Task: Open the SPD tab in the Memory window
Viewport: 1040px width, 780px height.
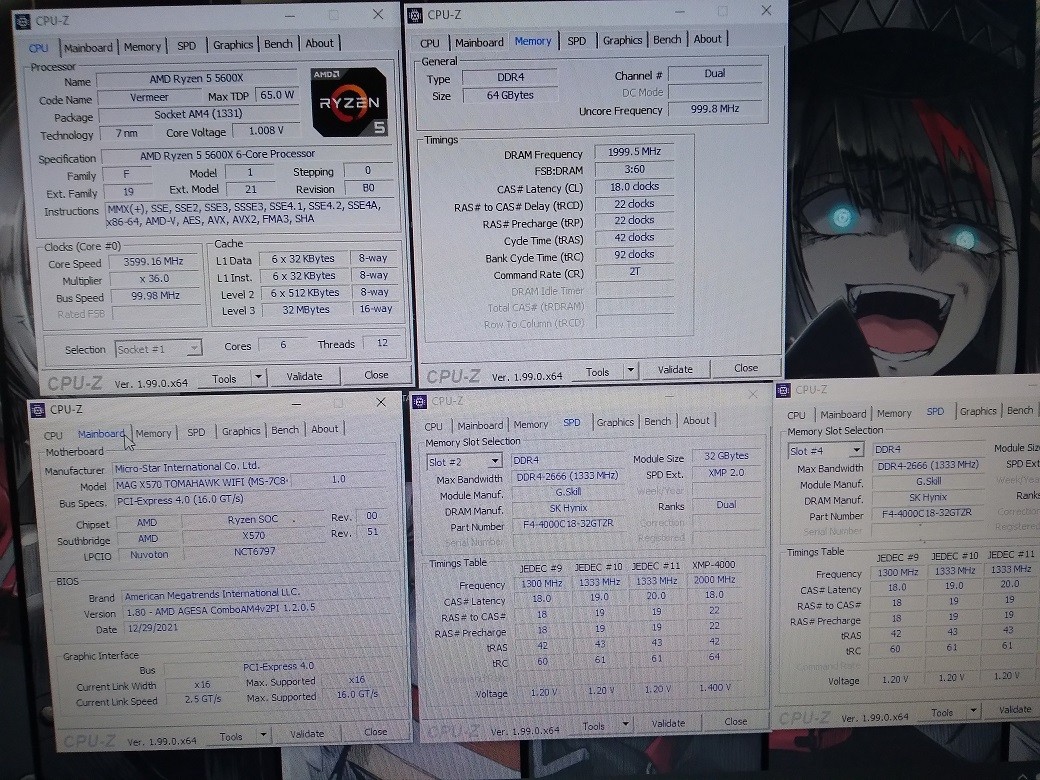Action: coord(576,40)
